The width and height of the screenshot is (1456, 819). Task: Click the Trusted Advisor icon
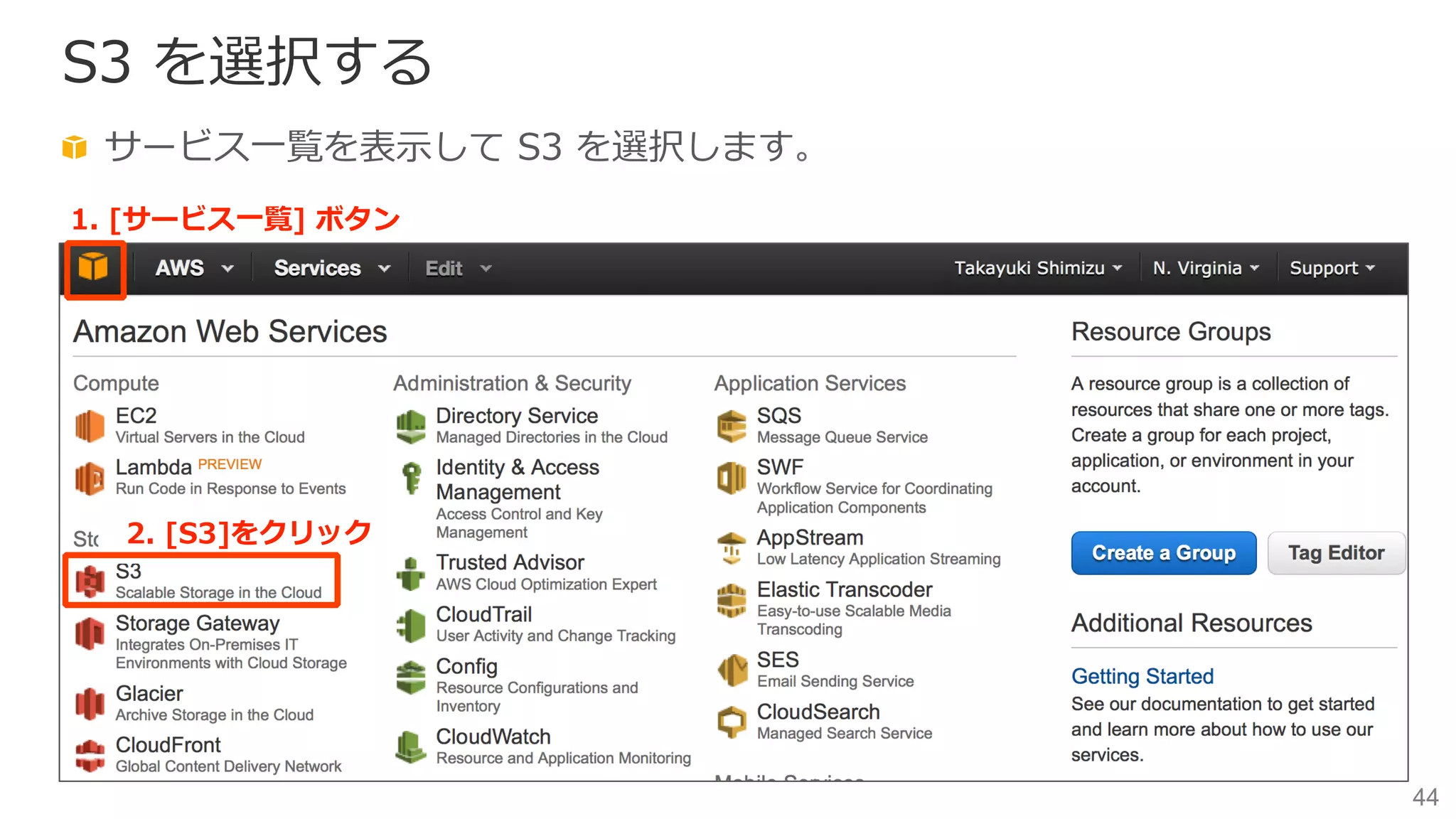[410, 573]
